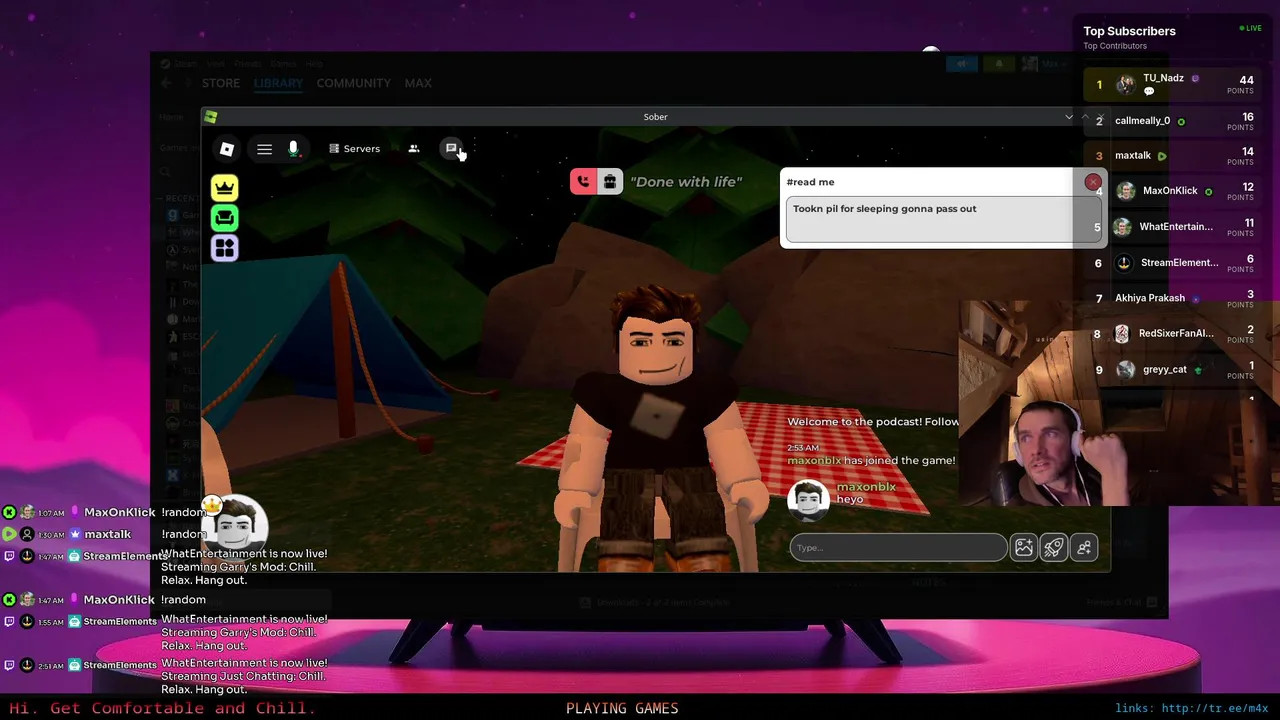Viewport: 1280px width, 720px height.
Task: Click callmeally_0 in Top Subscribers list
Action: click(x=1171, y=120)
